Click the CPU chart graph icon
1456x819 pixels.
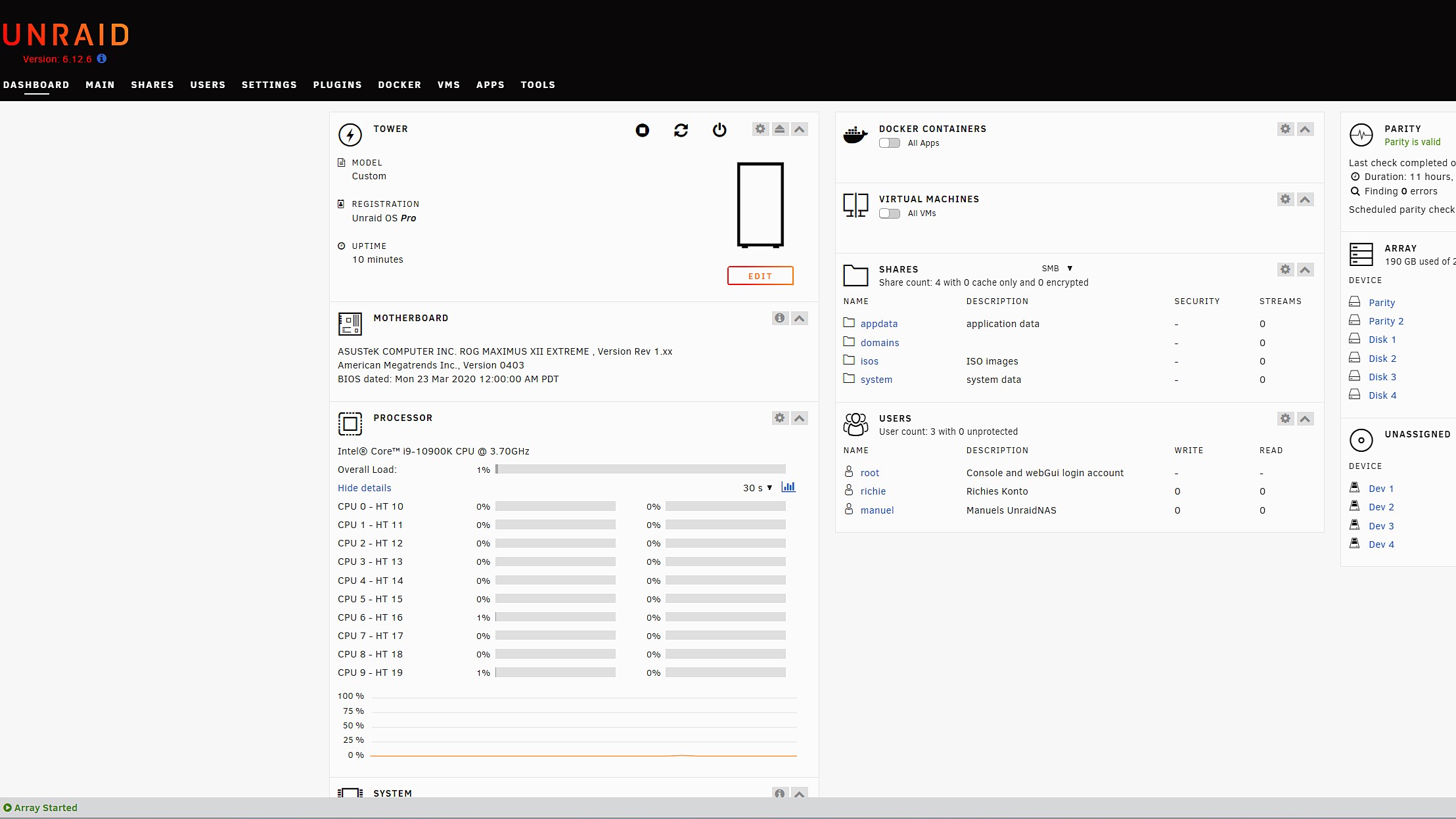(788, 487)
